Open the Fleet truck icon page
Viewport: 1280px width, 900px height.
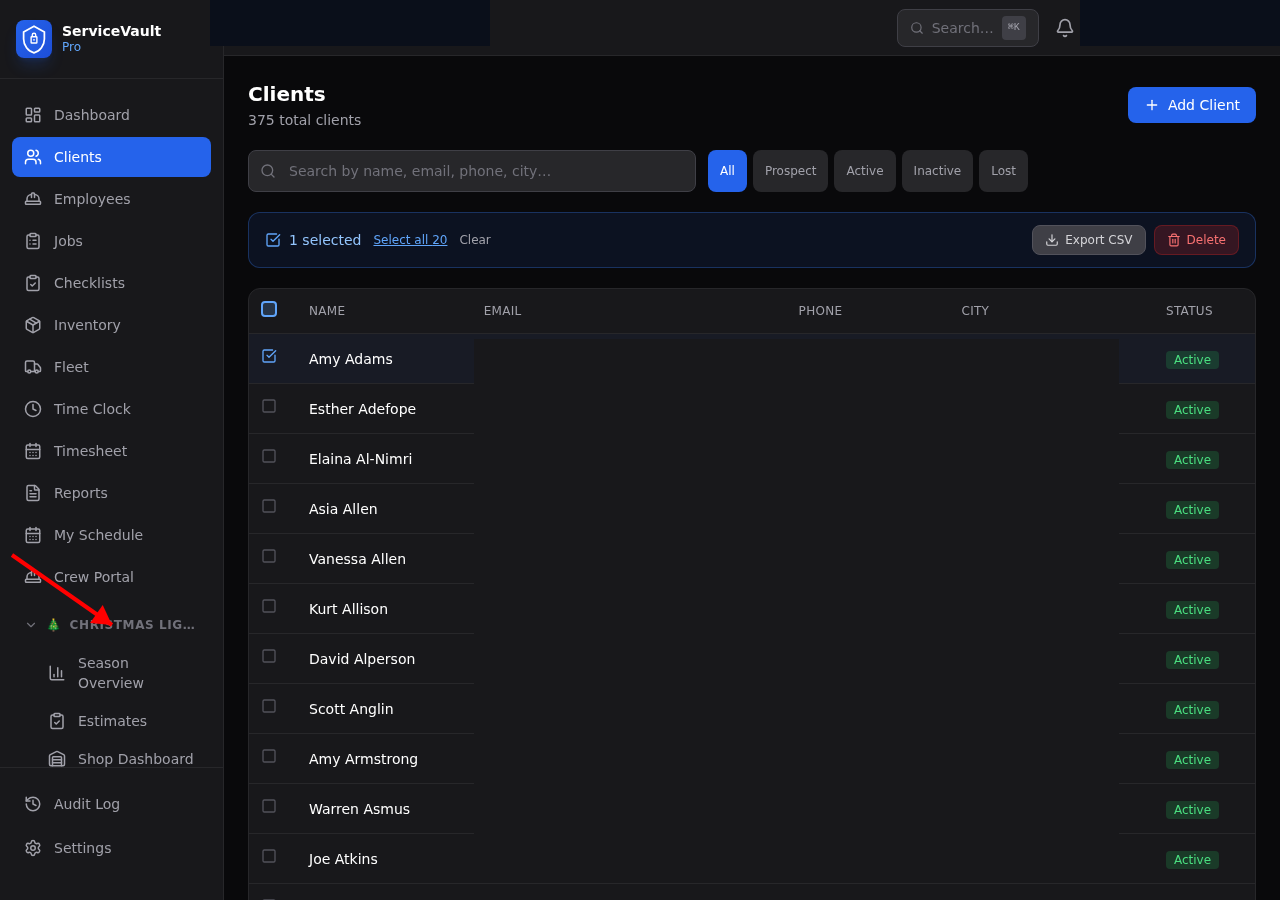click(33, 367)
